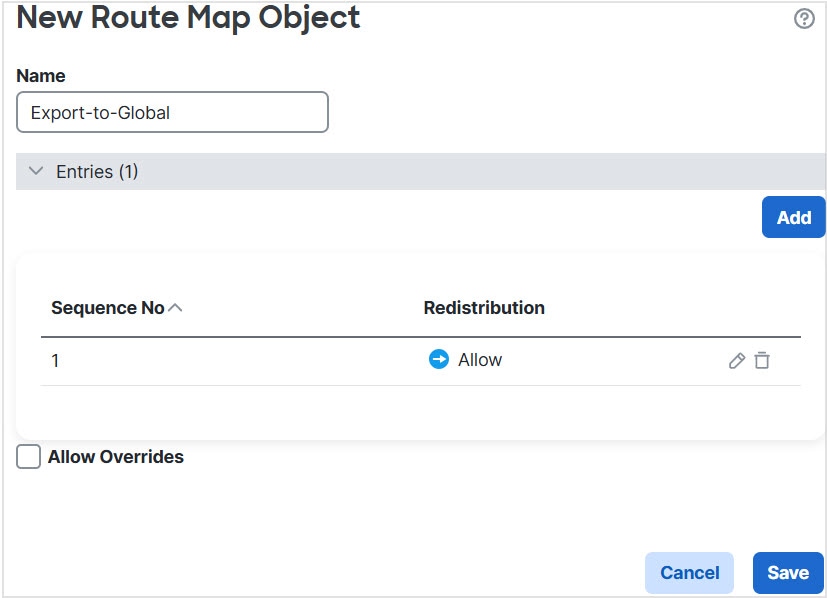Save the route map object
This screenshot has height=598, width=827.
pos(787,573)
